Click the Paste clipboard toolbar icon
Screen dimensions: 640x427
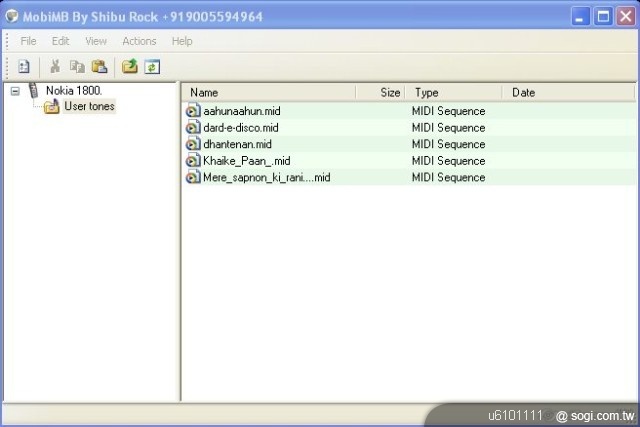[x=99, y=67]
